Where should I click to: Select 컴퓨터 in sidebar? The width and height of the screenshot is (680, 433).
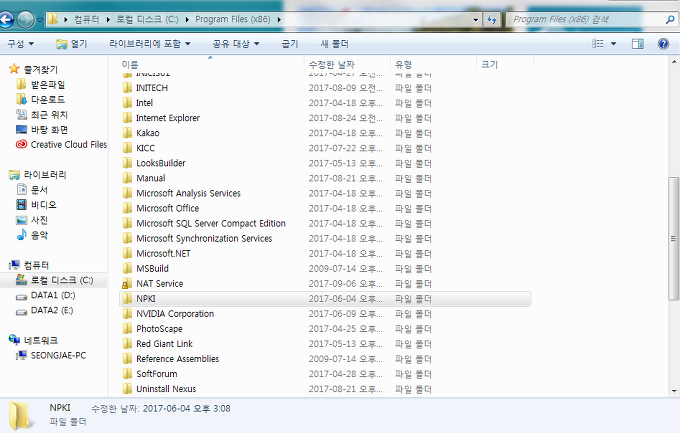tap(29, 265)
